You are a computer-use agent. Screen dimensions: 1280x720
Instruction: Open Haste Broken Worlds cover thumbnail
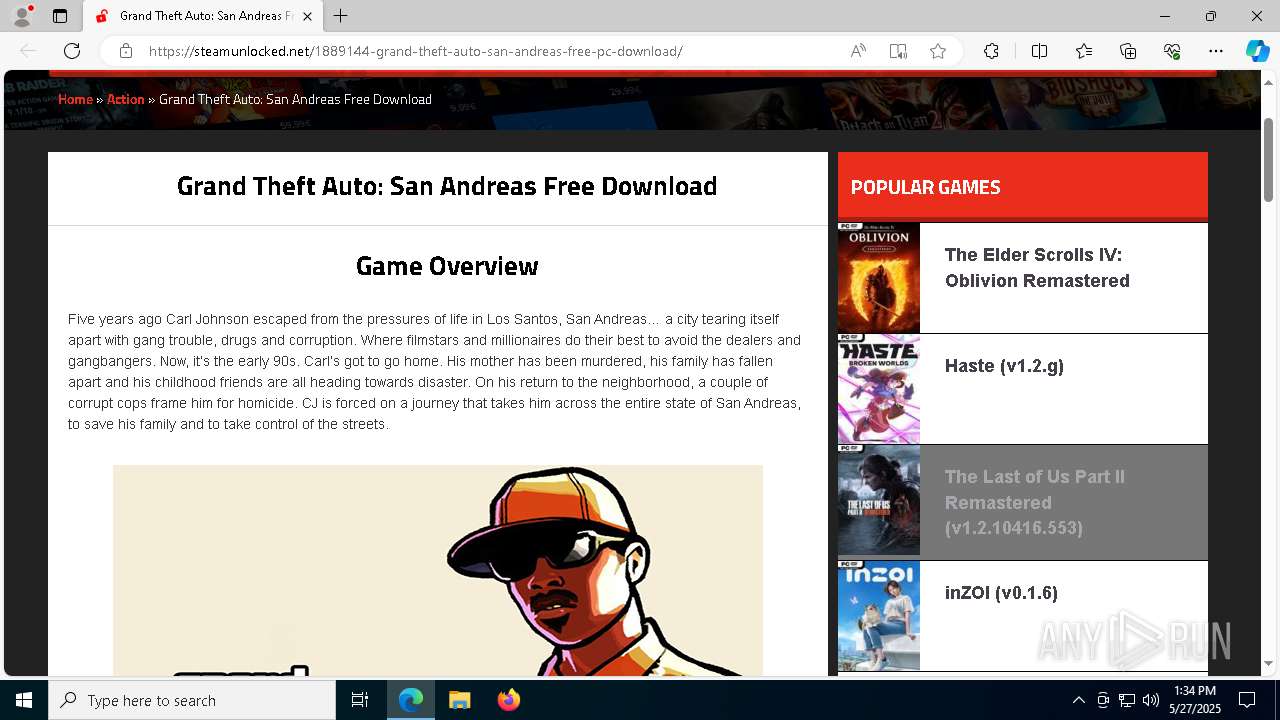pos(879,389)
